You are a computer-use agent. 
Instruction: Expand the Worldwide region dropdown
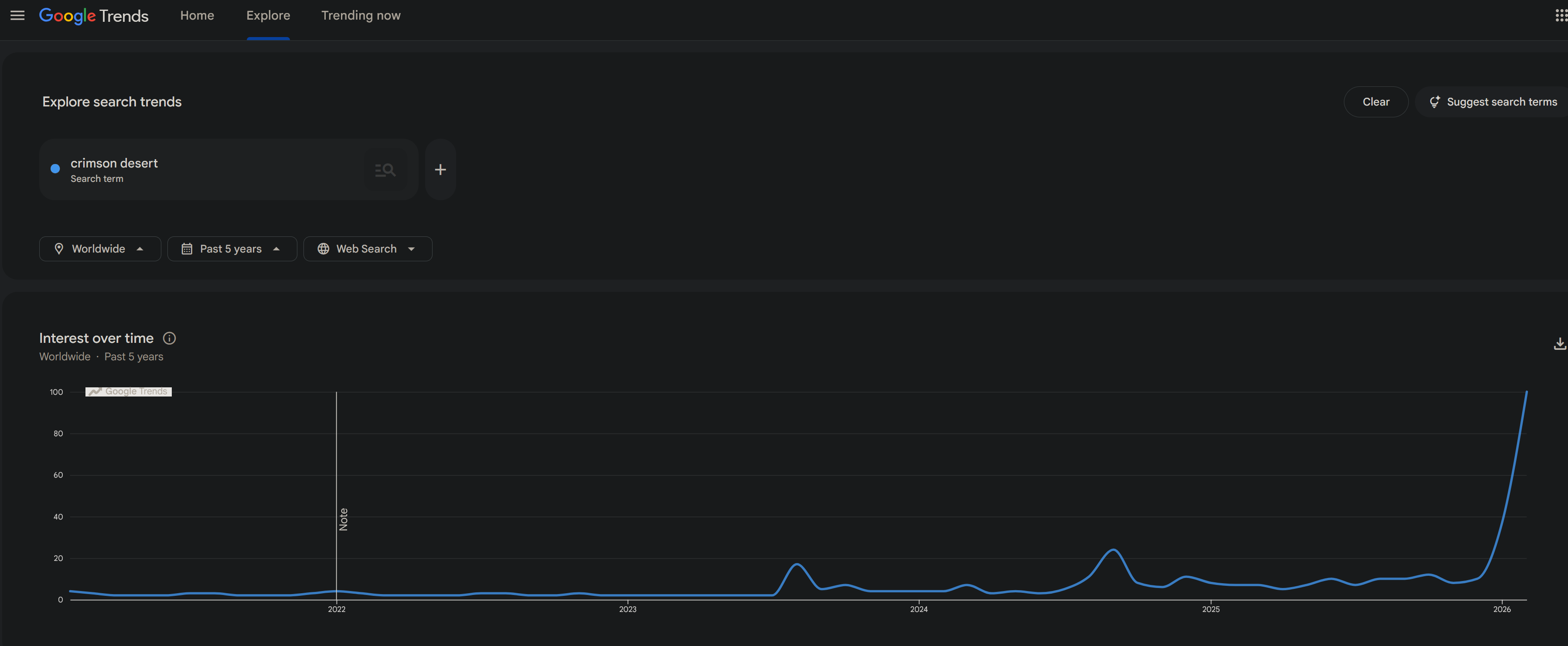tap(100, 249)
